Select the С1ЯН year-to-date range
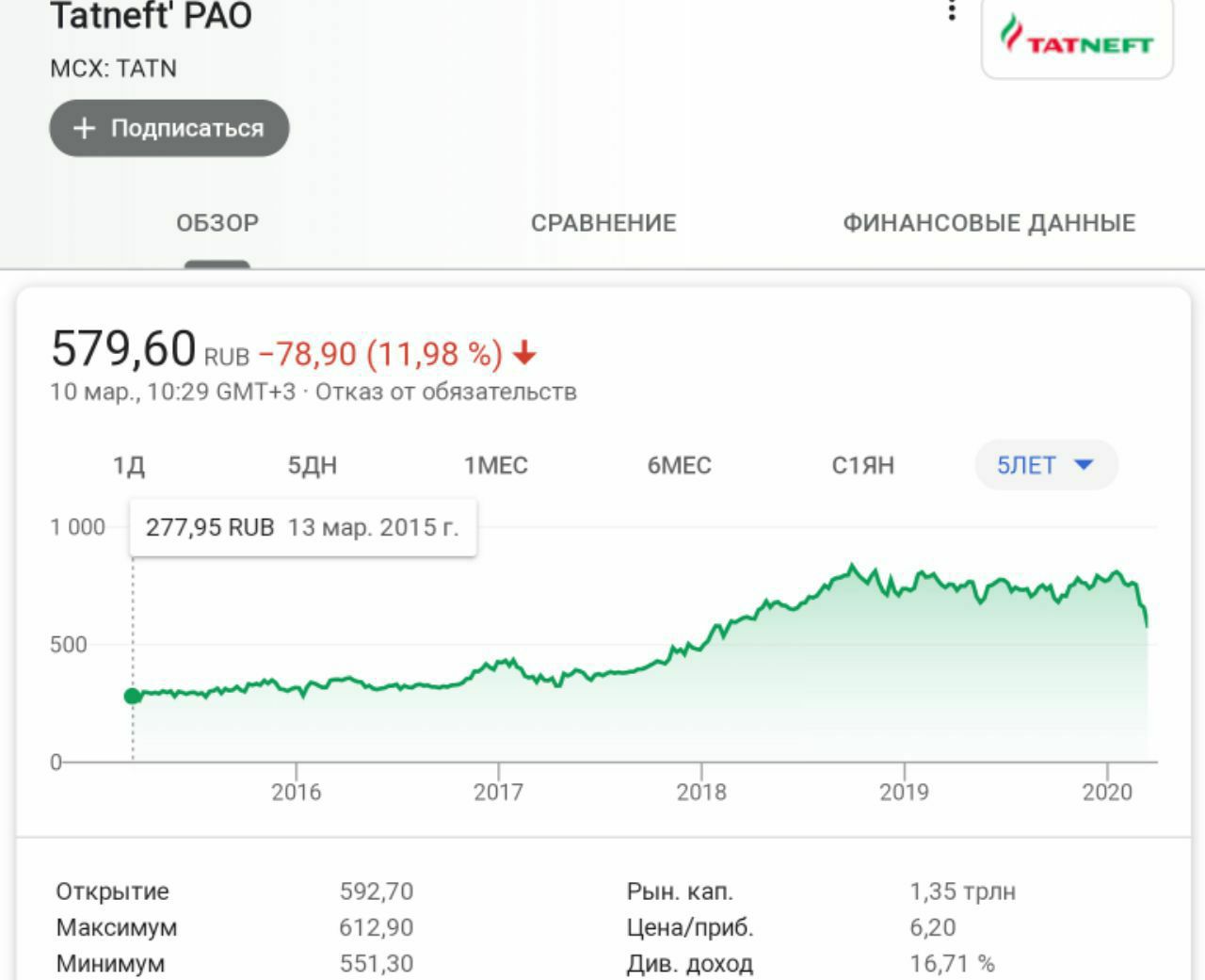The image size is (1205, 980). coord(862,465)
